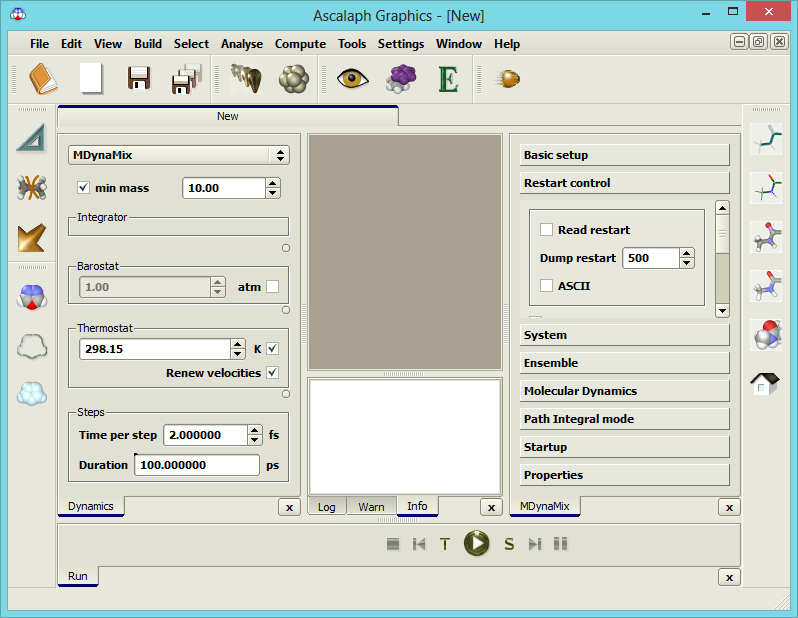798x618 pixels.
Task: Close the Dynamics panel with its x button
Action: click(x=289, y=507)
